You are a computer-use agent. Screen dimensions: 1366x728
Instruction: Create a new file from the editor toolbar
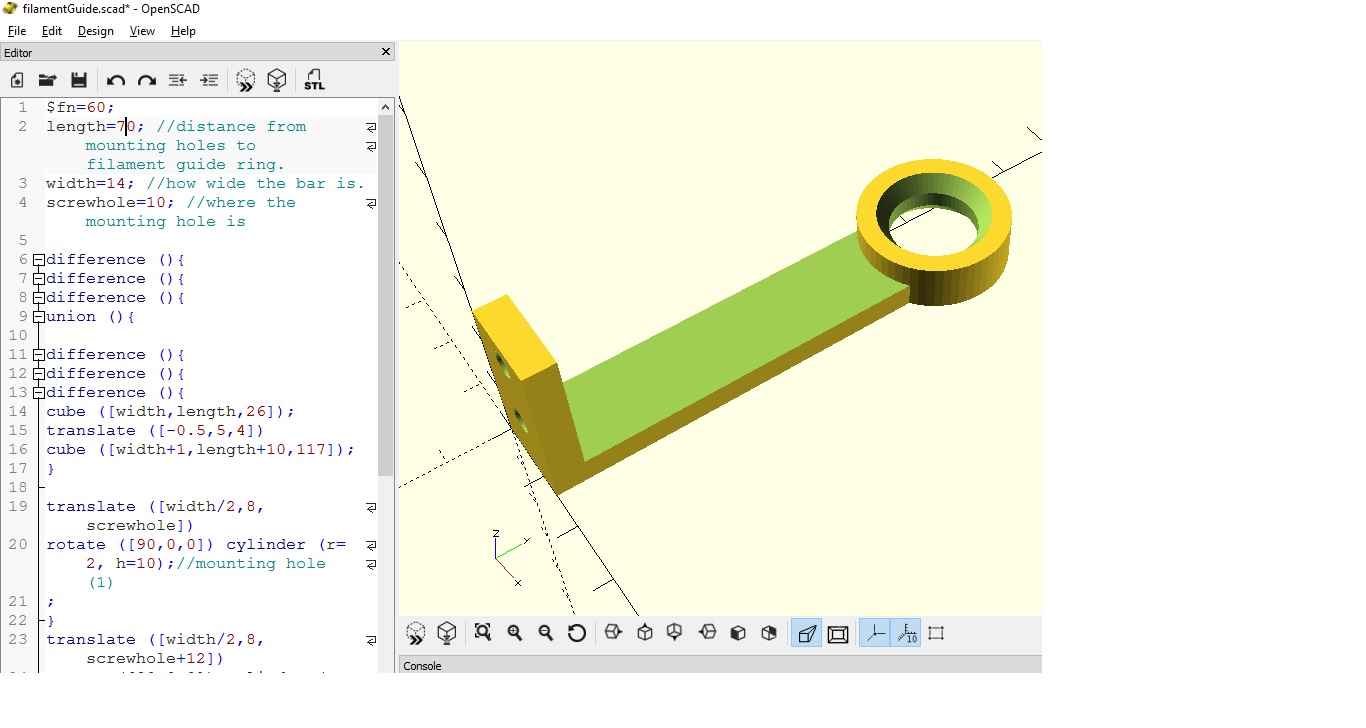[17, 80]
